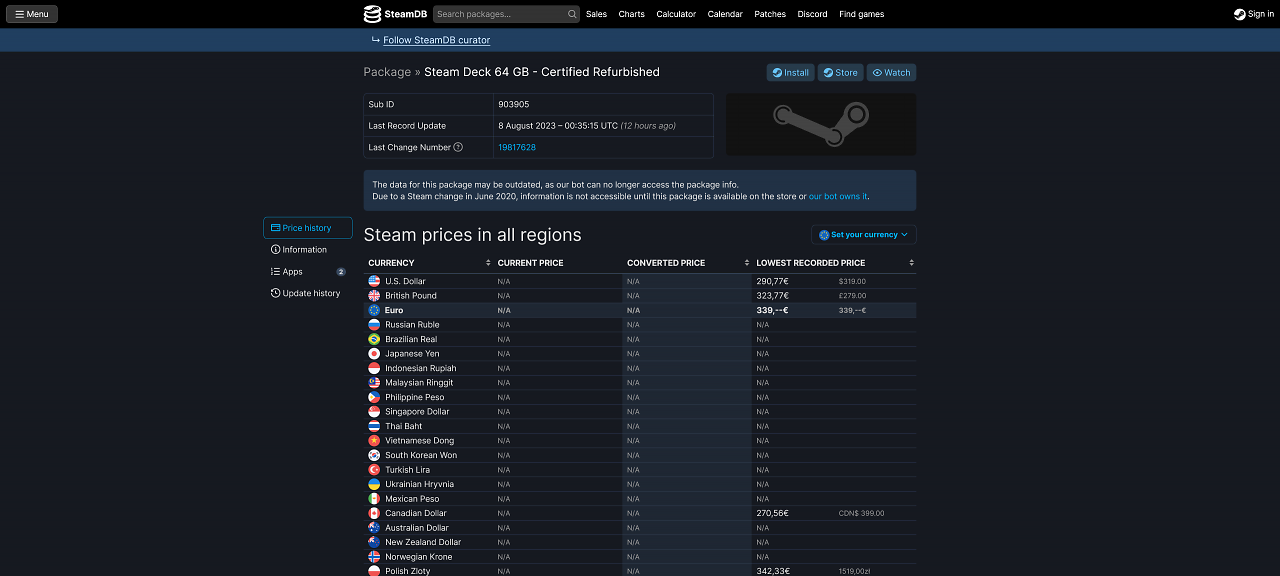Click the Package breadcrumb link
The image size is (1280, 576).
click(387, 72)
